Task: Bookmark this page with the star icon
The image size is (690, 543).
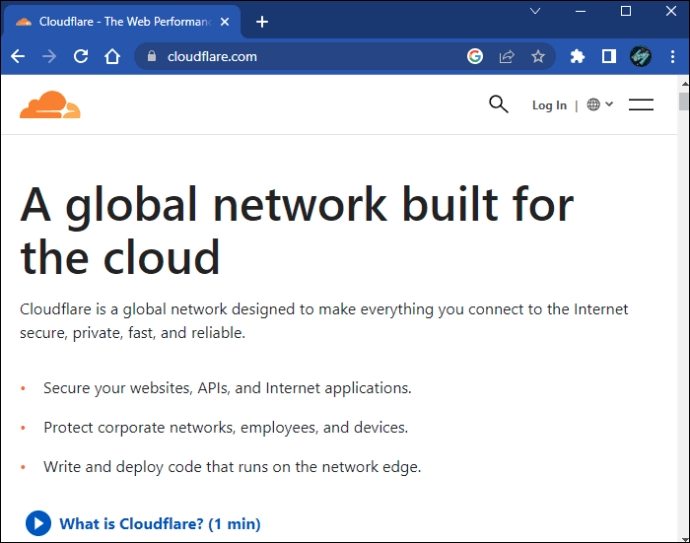Action: tap(538, 56)
